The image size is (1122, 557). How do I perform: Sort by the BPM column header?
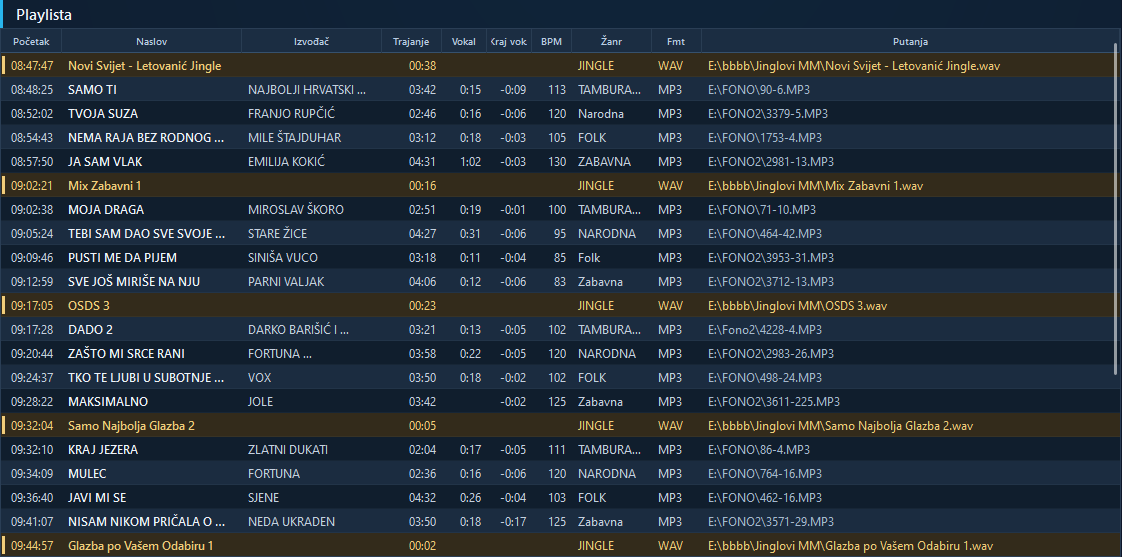point(551,42)
